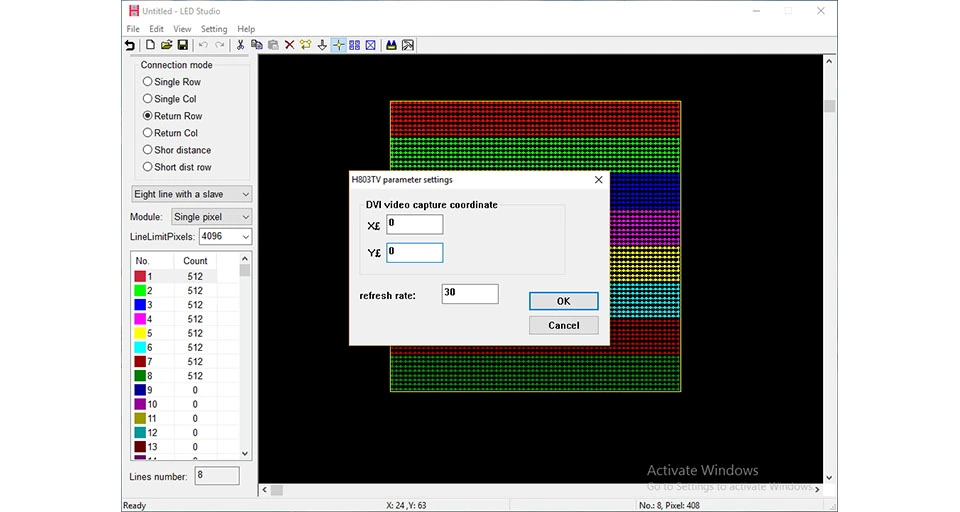Expand the Module Single pixel dropdown
The image size is (960, 512).
211,217
